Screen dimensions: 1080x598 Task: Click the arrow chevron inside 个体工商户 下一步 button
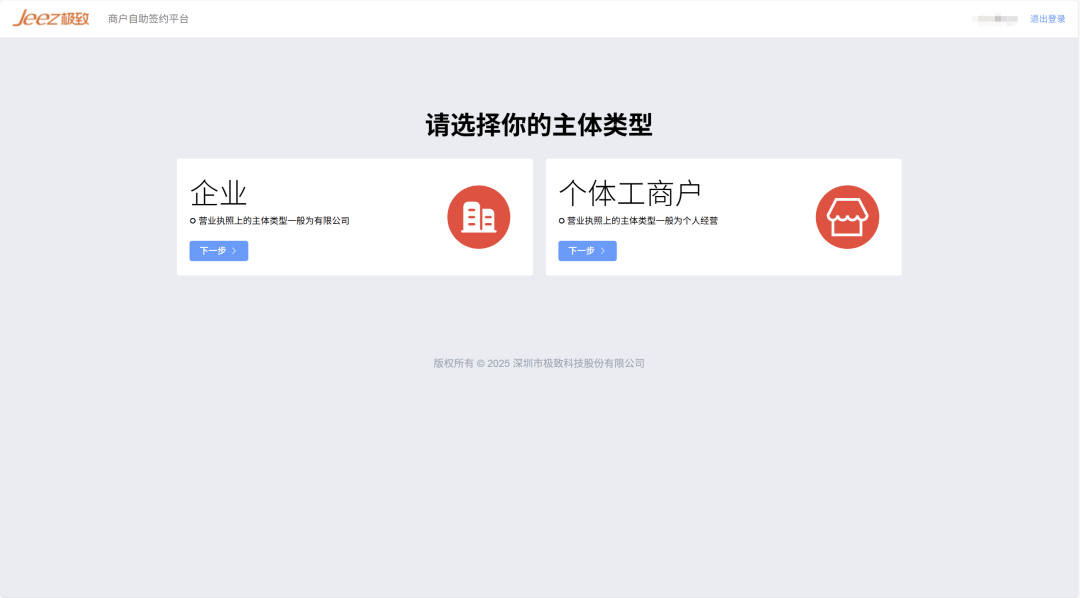602,251
